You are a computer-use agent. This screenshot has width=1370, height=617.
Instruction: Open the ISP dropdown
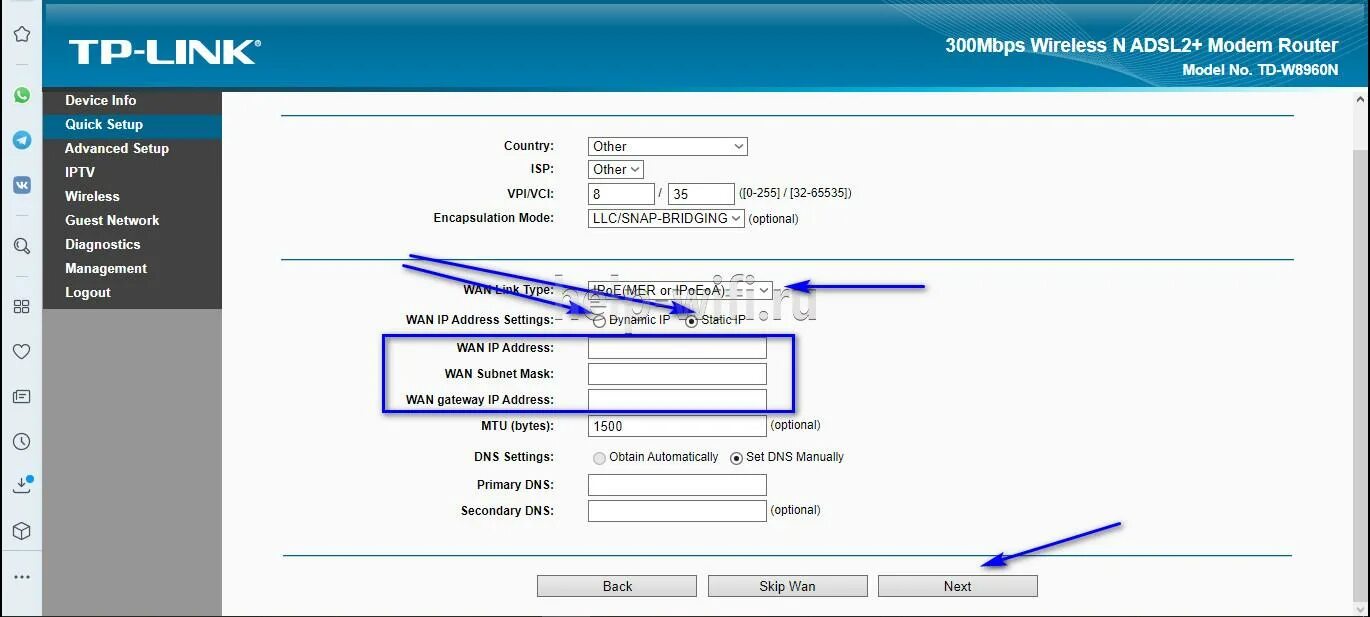[615, 170]
